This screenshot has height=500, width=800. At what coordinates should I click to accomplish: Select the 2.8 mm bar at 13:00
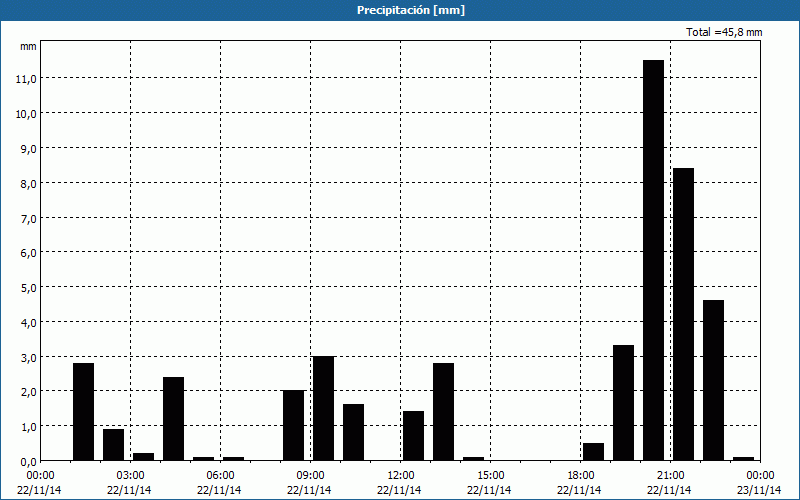(443, 412)
